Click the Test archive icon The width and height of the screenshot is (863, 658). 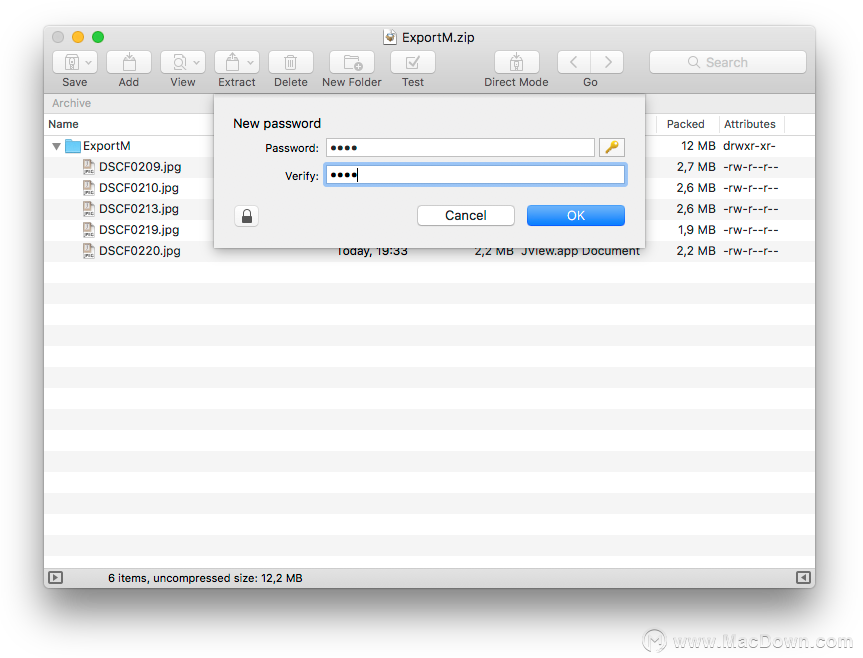413,62
